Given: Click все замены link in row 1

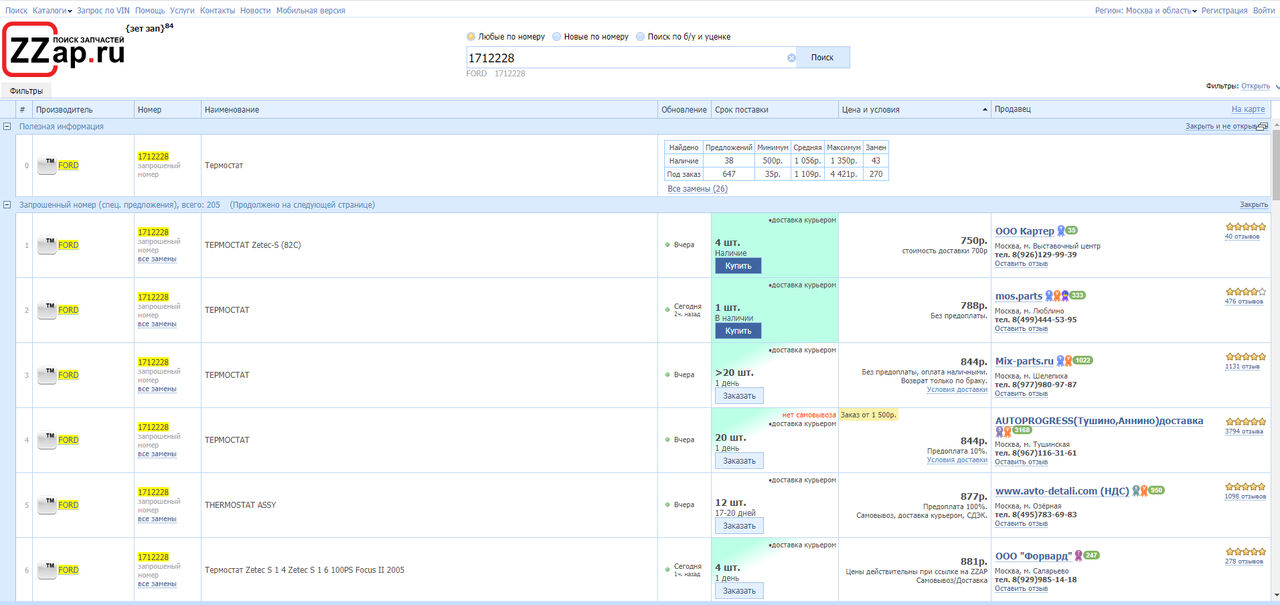Looking at the screenshot, I should (157, 259).
